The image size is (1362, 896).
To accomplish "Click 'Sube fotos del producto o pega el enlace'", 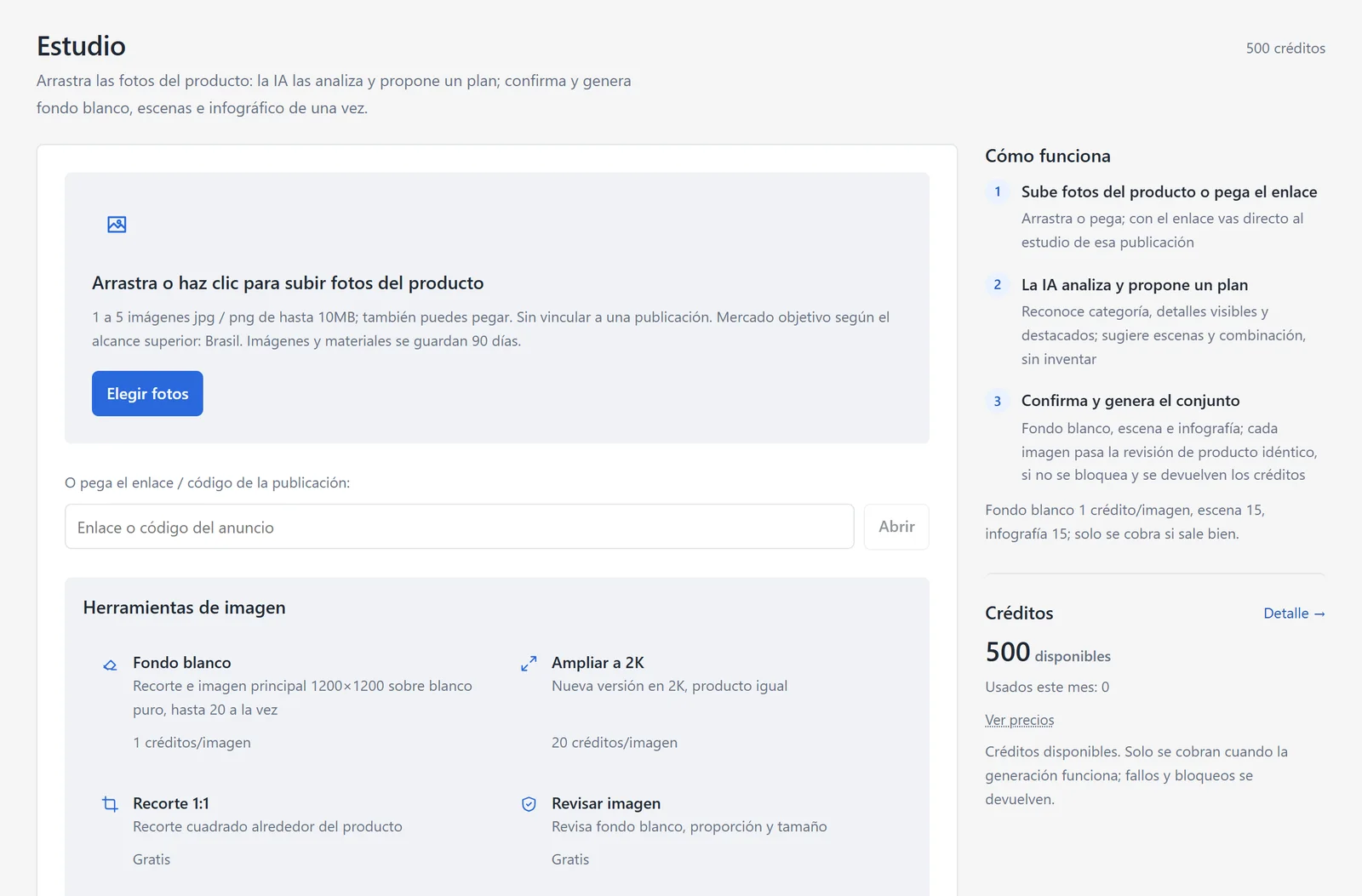I will (x=1169, y=192).
